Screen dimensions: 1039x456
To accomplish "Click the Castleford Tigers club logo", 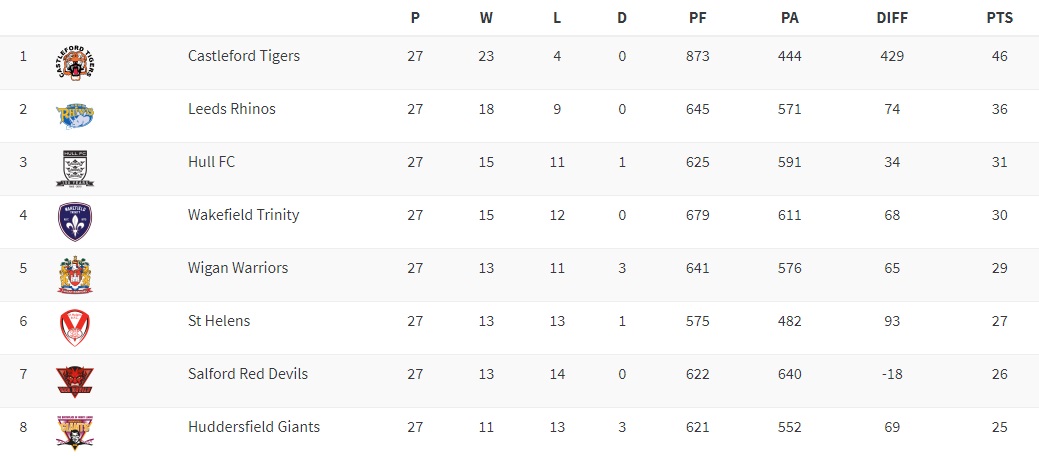I will 75,63.
